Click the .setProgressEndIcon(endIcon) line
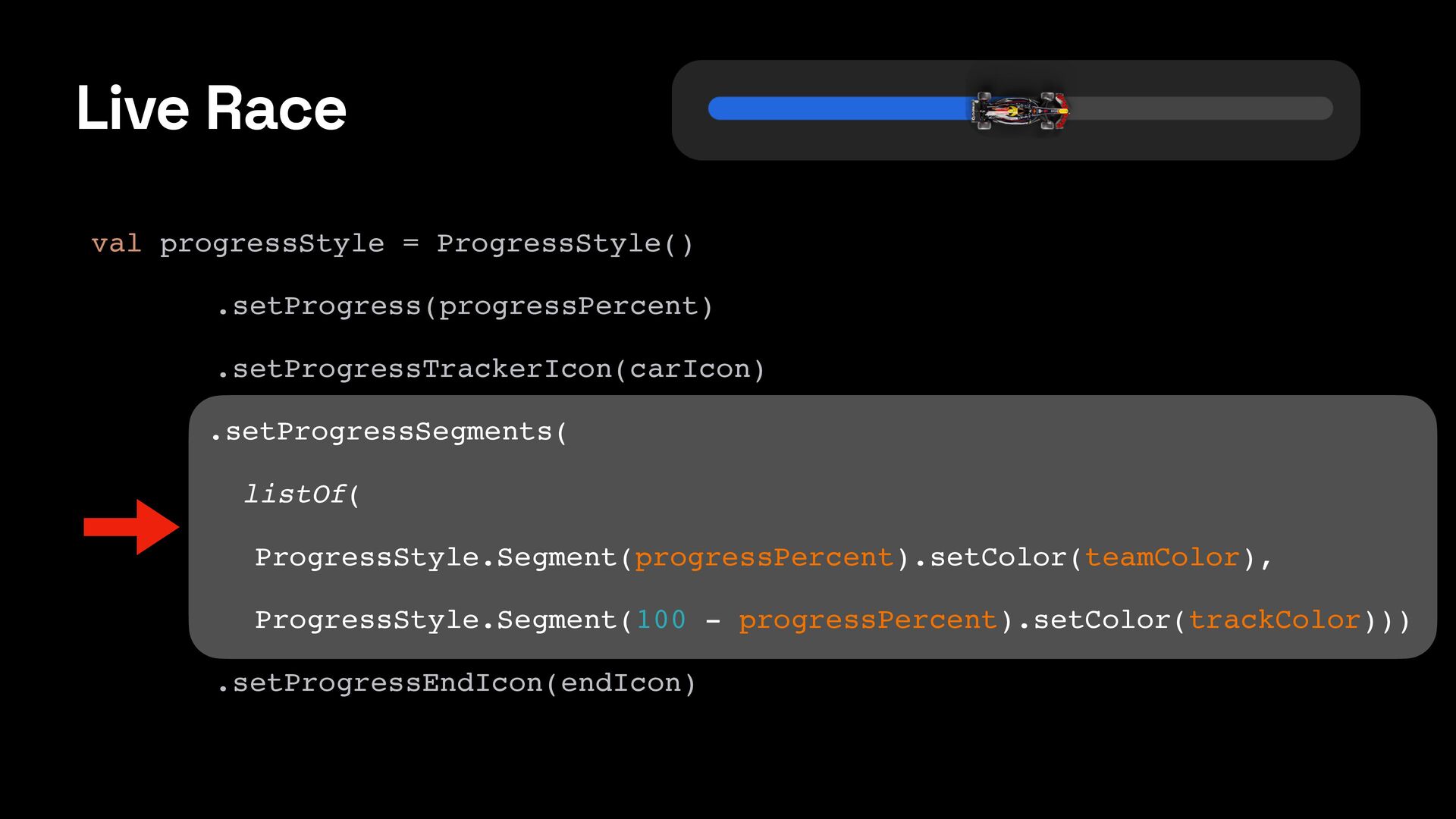This screenshot has height=819, width=1456. pyautogui.click(x=456, y=683)
